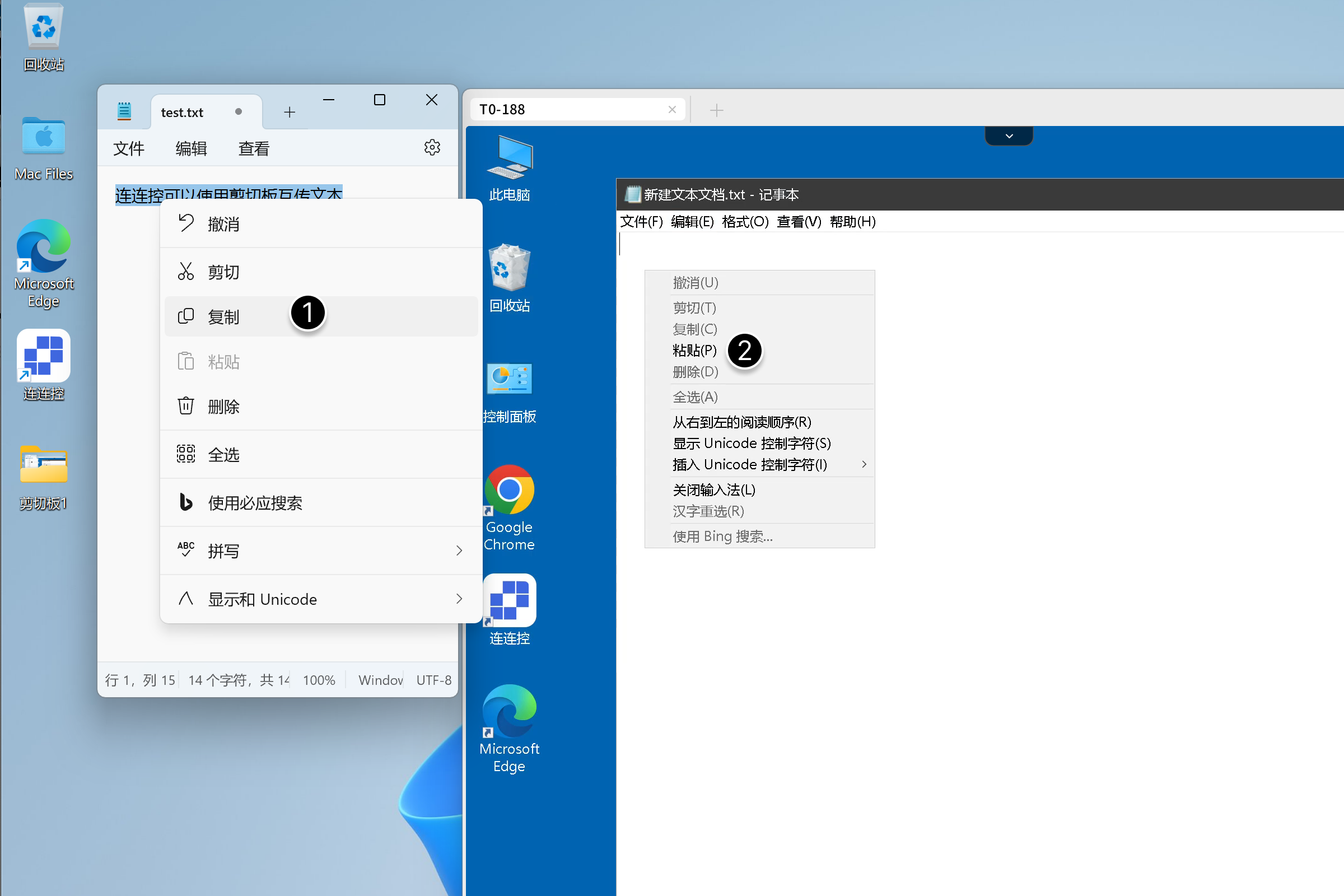This screenshot has width=1344, height=896.
Task: Expand the remote session toolbar dropdown
Action: pos(1009,136)
